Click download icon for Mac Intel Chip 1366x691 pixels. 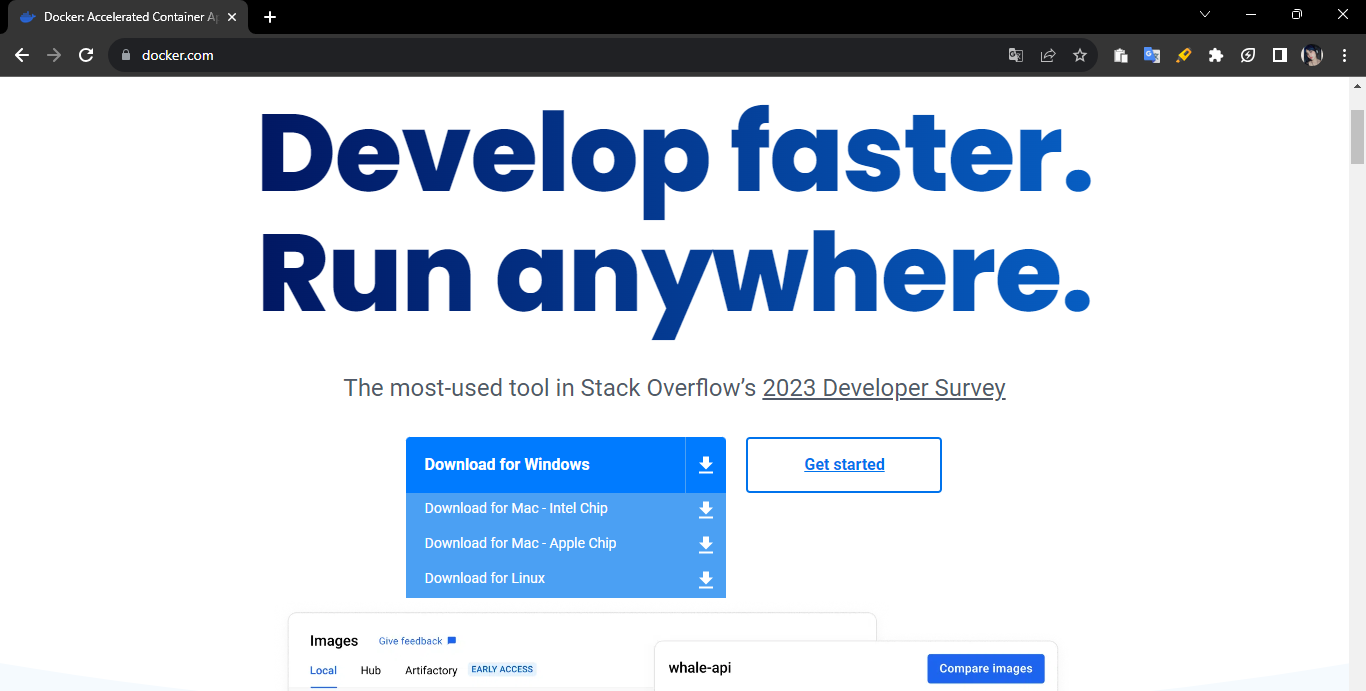coord(706,510)
